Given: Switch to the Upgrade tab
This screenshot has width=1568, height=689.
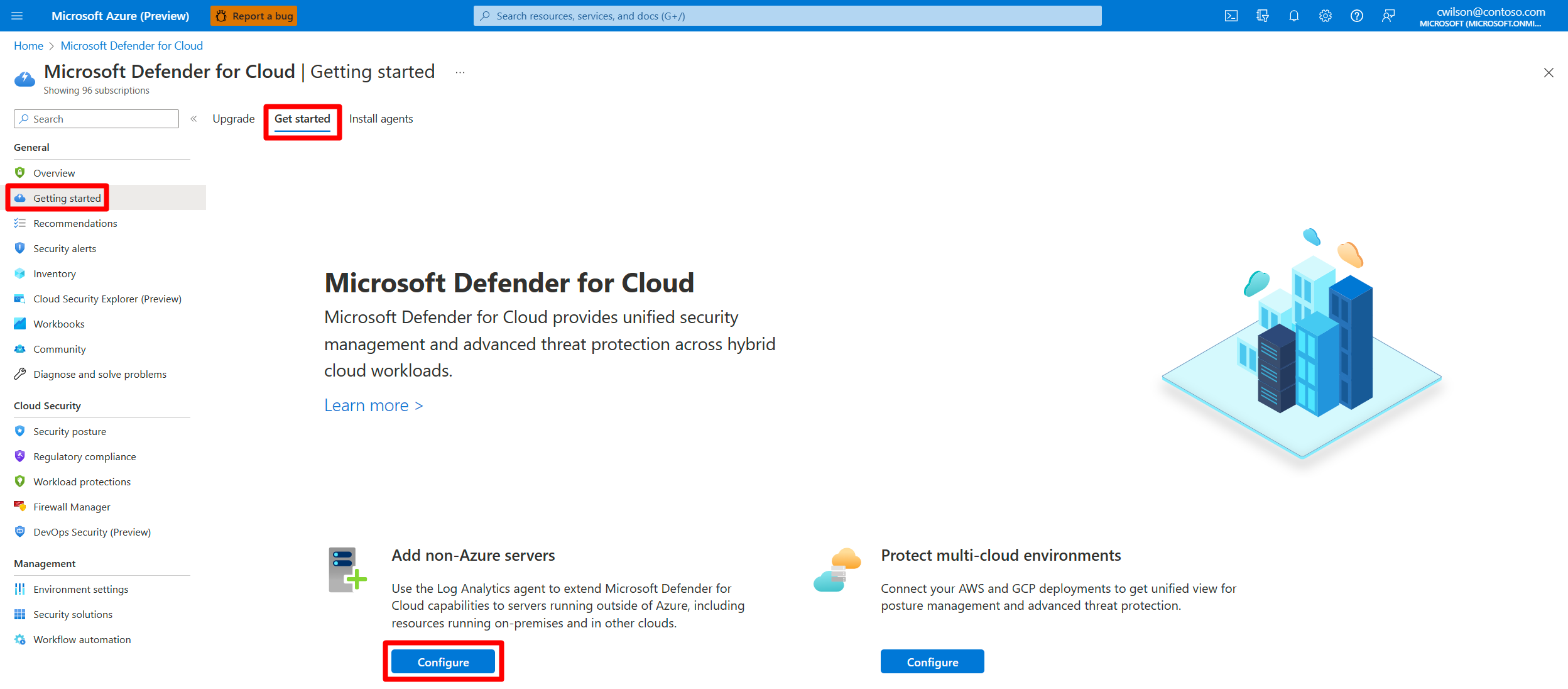Looking at the screenshot, I should pyautogui.click(x=234, y=119).
